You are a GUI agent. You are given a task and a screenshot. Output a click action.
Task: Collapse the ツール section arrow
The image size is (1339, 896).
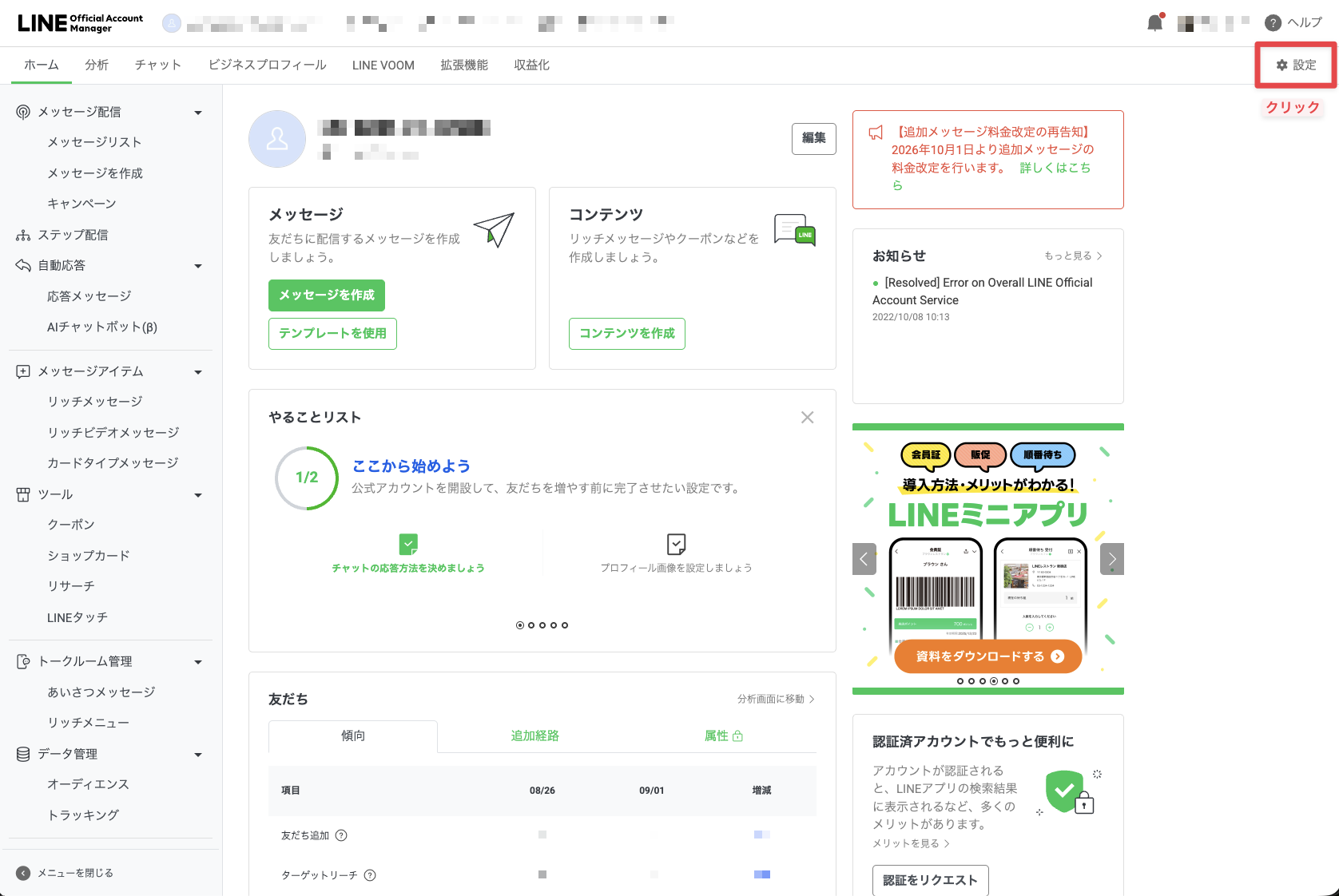click(x=198, y=495)
